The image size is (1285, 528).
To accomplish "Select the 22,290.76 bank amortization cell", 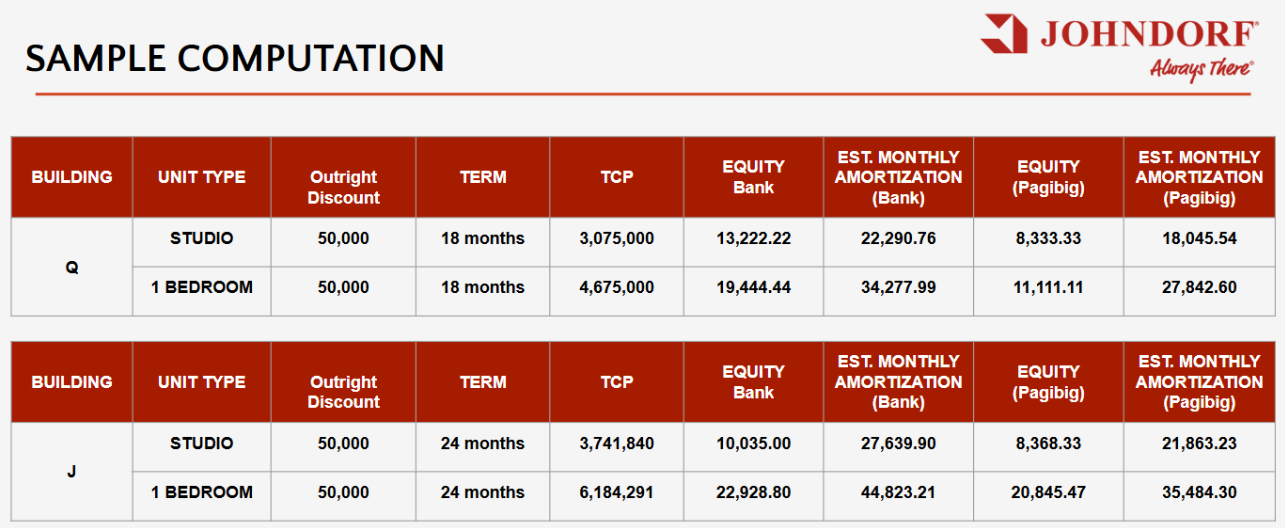I will tap(898, 239).
